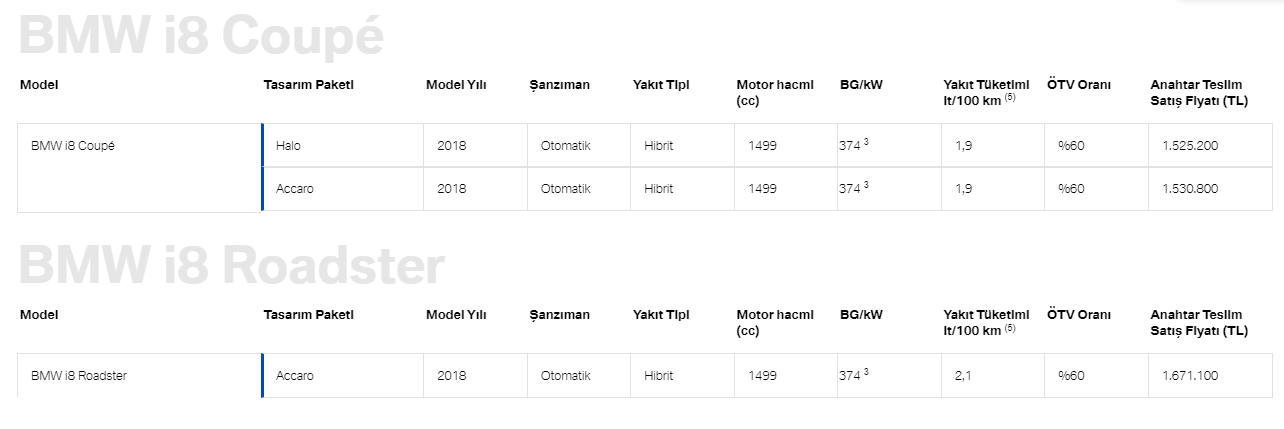Click the Halo price 1.525.200

click(1190, 146)
